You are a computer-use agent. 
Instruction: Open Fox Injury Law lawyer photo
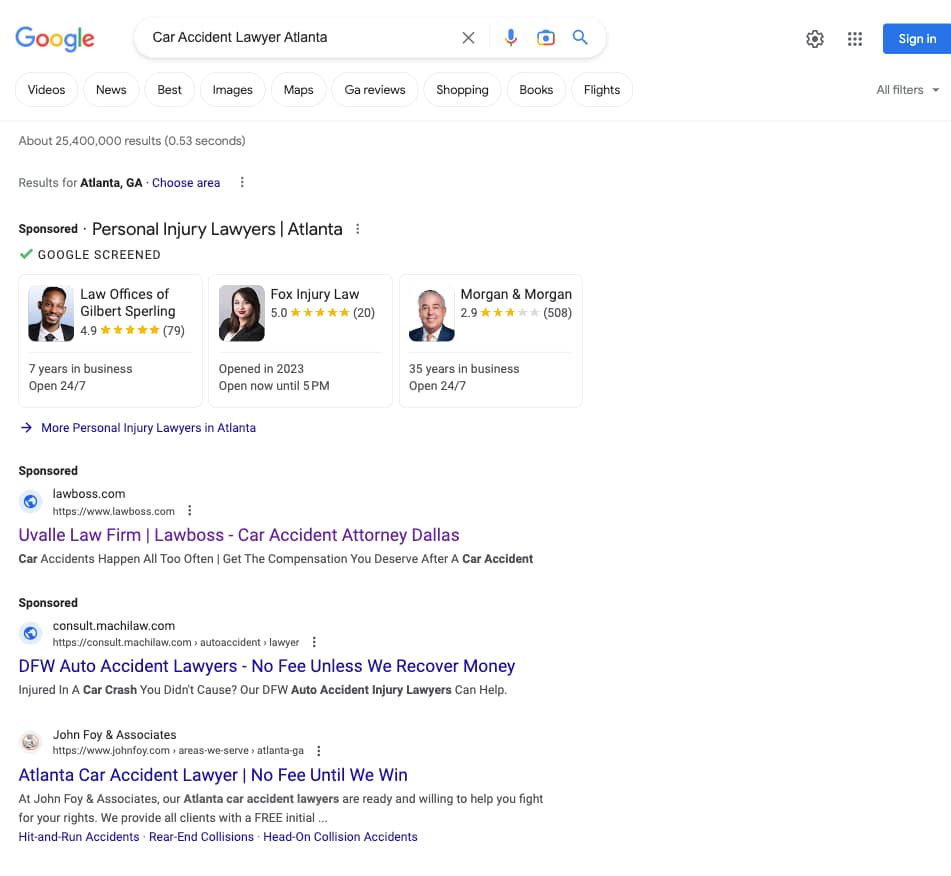click(241, 314)
